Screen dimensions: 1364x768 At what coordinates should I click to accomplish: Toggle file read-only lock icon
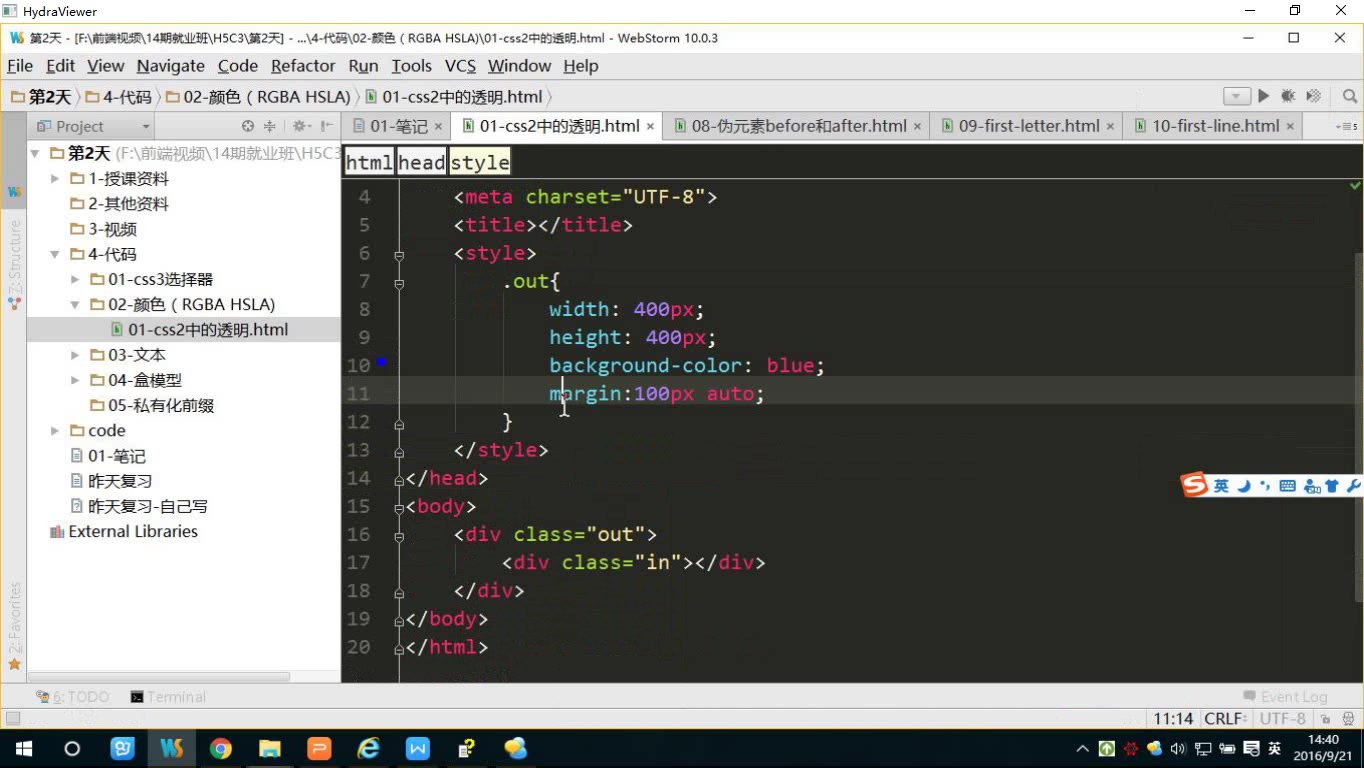coord(1326,719)
